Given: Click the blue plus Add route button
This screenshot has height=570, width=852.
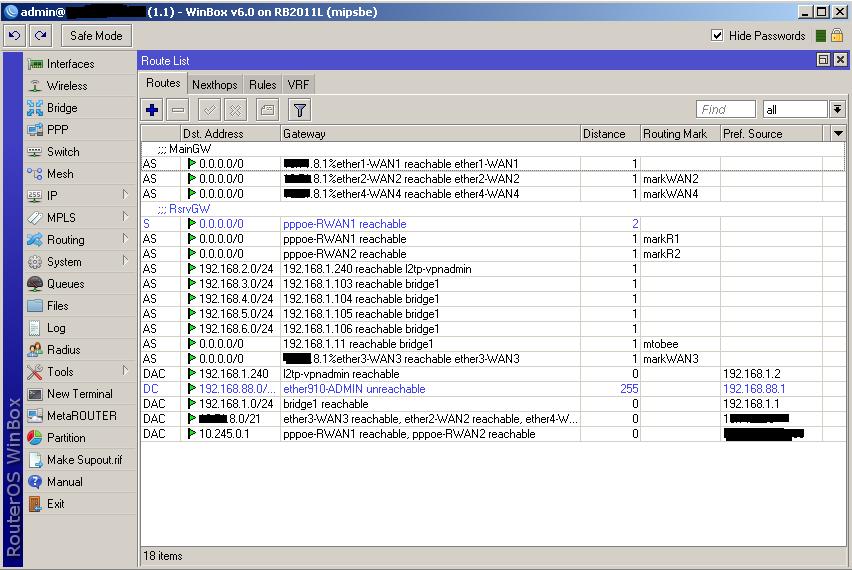Looking at the screenshot, I should [152, 110].
